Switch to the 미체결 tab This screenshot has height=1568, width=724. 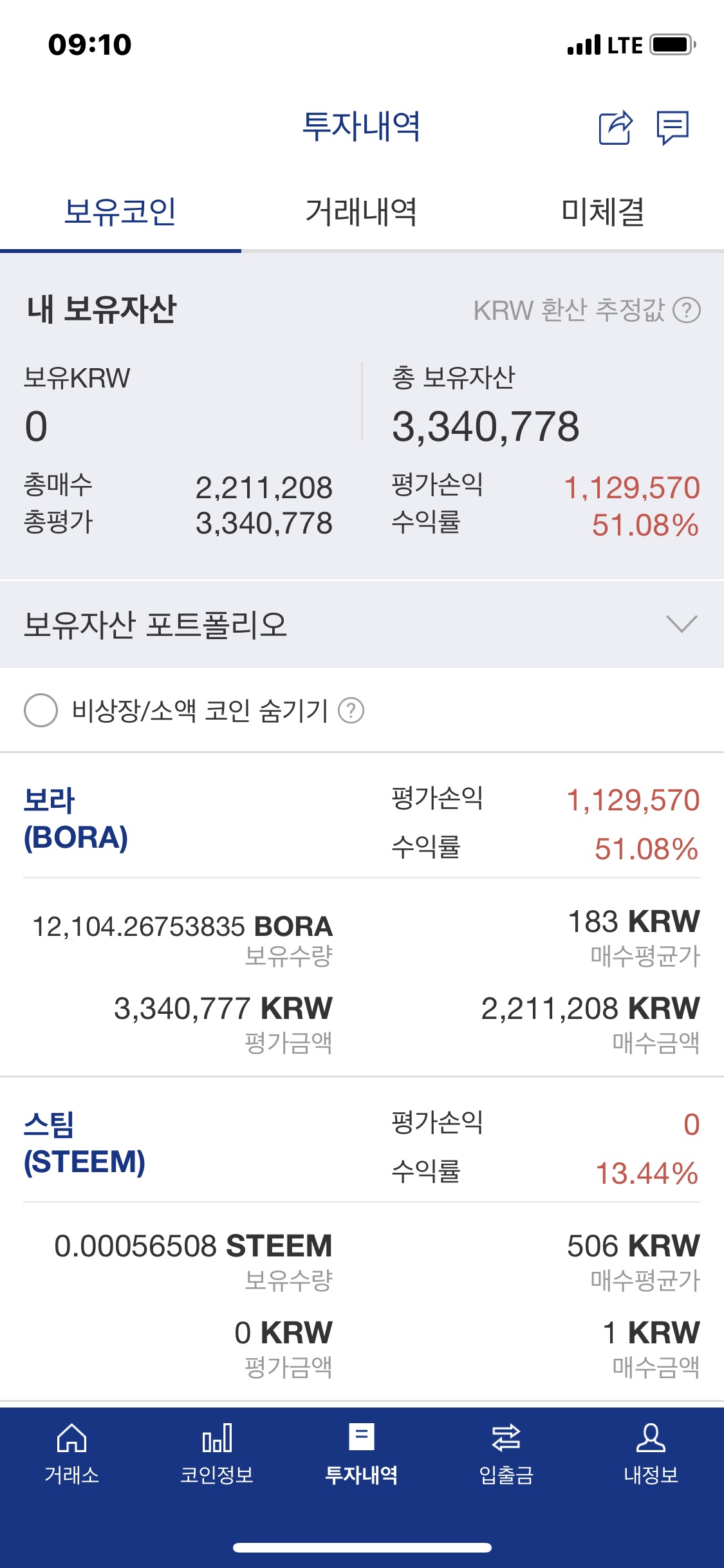pyautogui.click(x=603, y=212)
